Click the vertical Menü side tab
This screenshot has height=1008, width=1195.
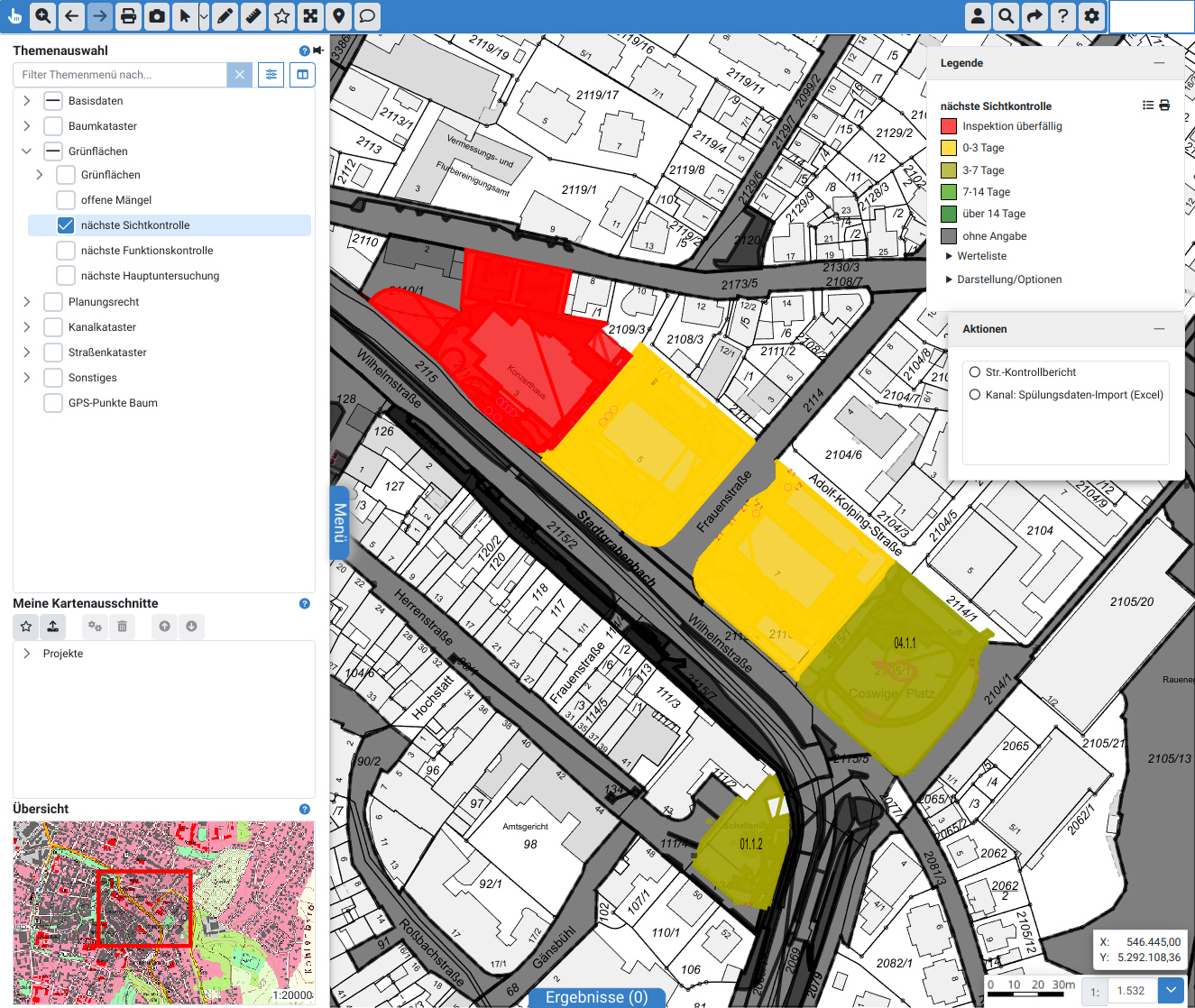[339, 523]
